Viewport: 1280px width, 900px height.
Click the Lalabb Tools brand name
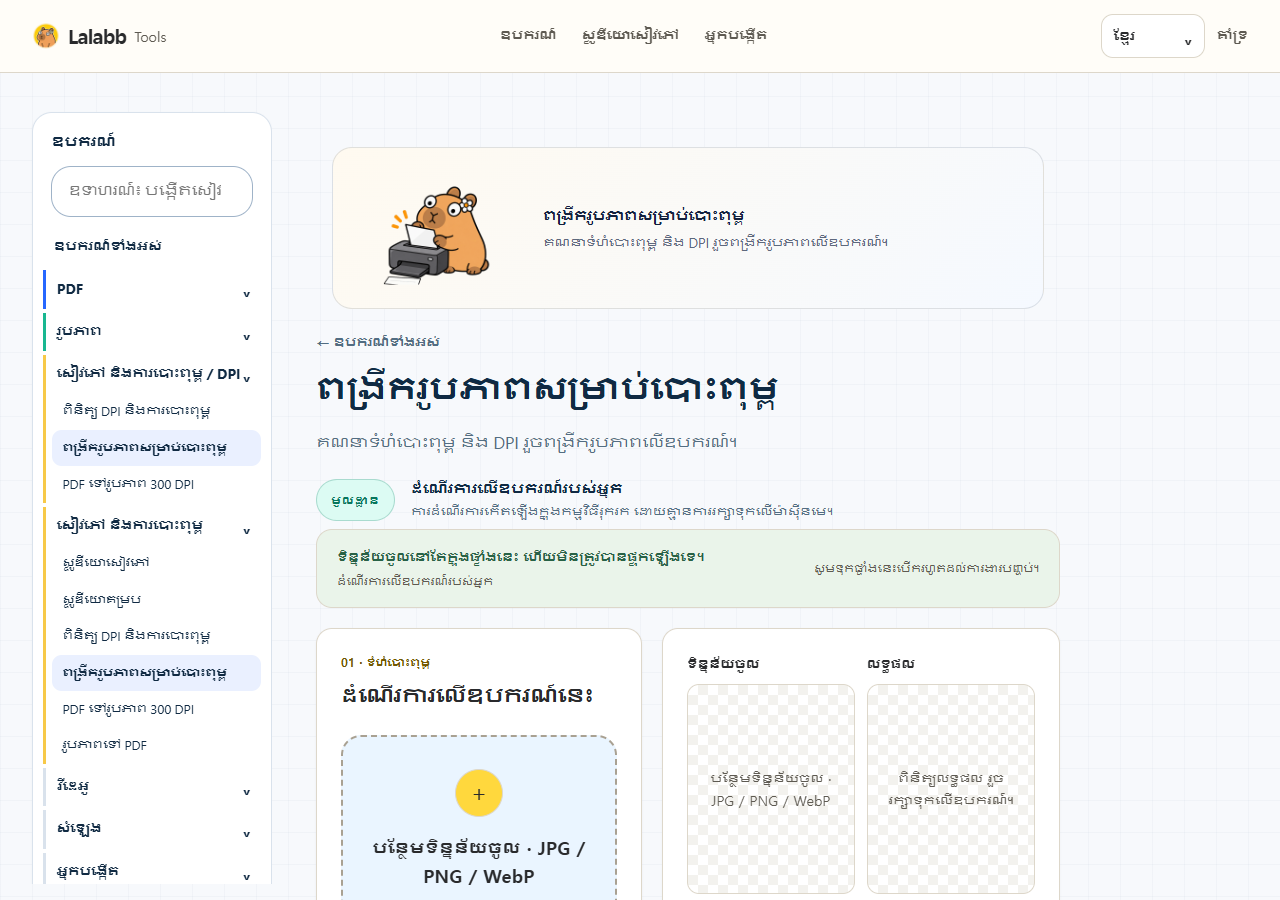click(x=117, y=37)
